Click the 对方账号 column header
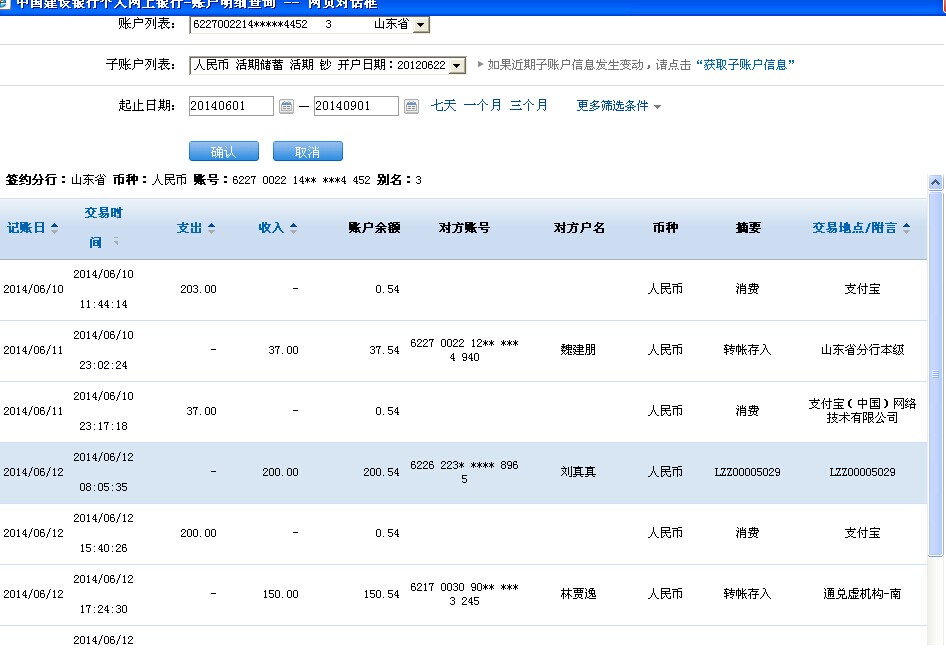This screenshot has height=668, width=946. (x=464, y=227)
